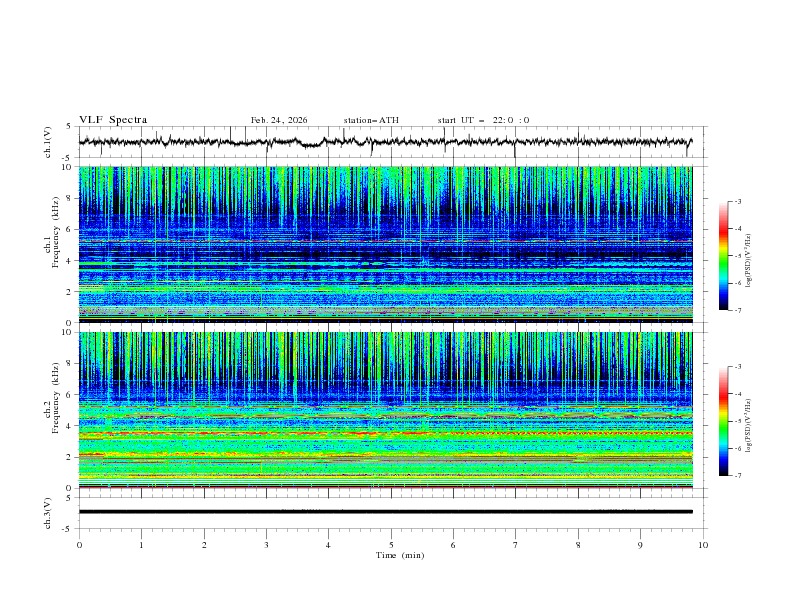Image resolution: width=792 pixels, height=612 pixels.
Task: Click the time axis tick label '5'
Action: [x=391, y=545]
